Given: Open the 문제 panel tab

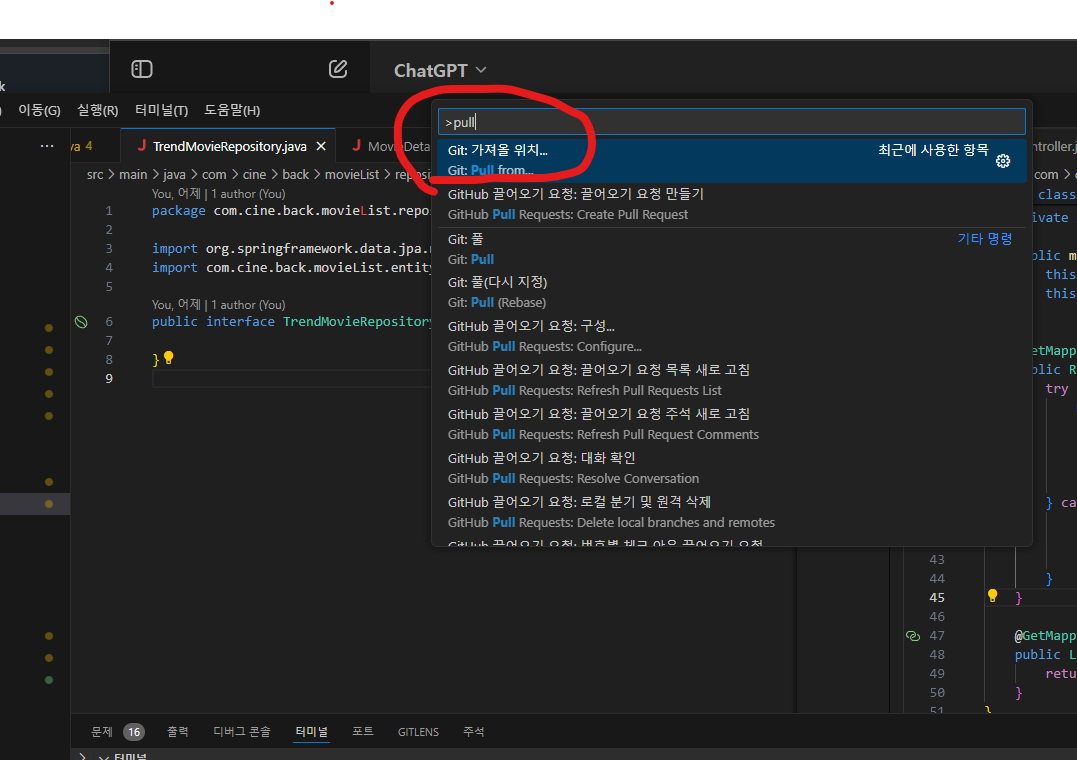Looking at the screenshot, I should (x=102, y=732).
